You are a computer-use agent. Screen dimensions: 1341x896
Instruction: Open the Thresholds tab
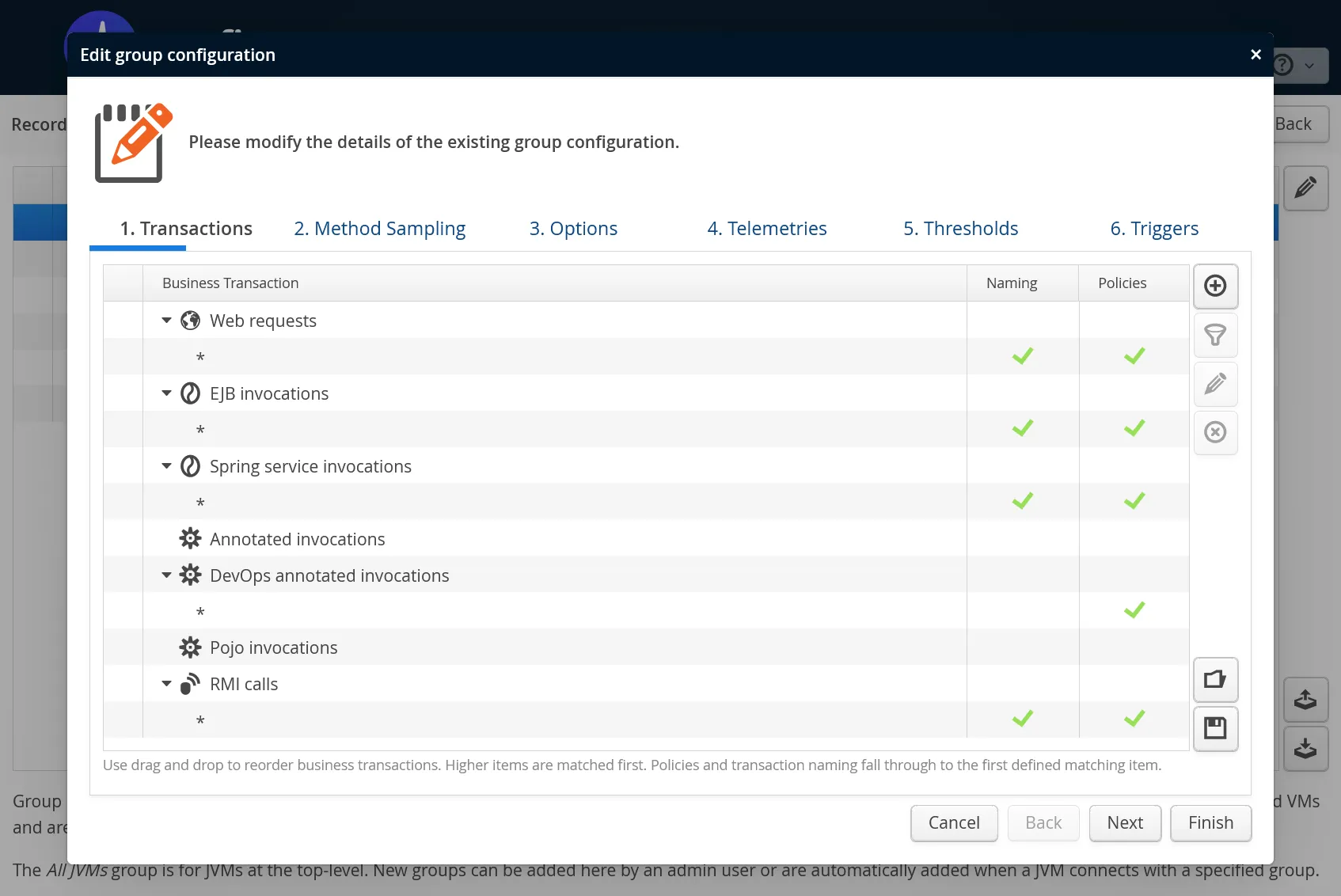tap(960, 229)
